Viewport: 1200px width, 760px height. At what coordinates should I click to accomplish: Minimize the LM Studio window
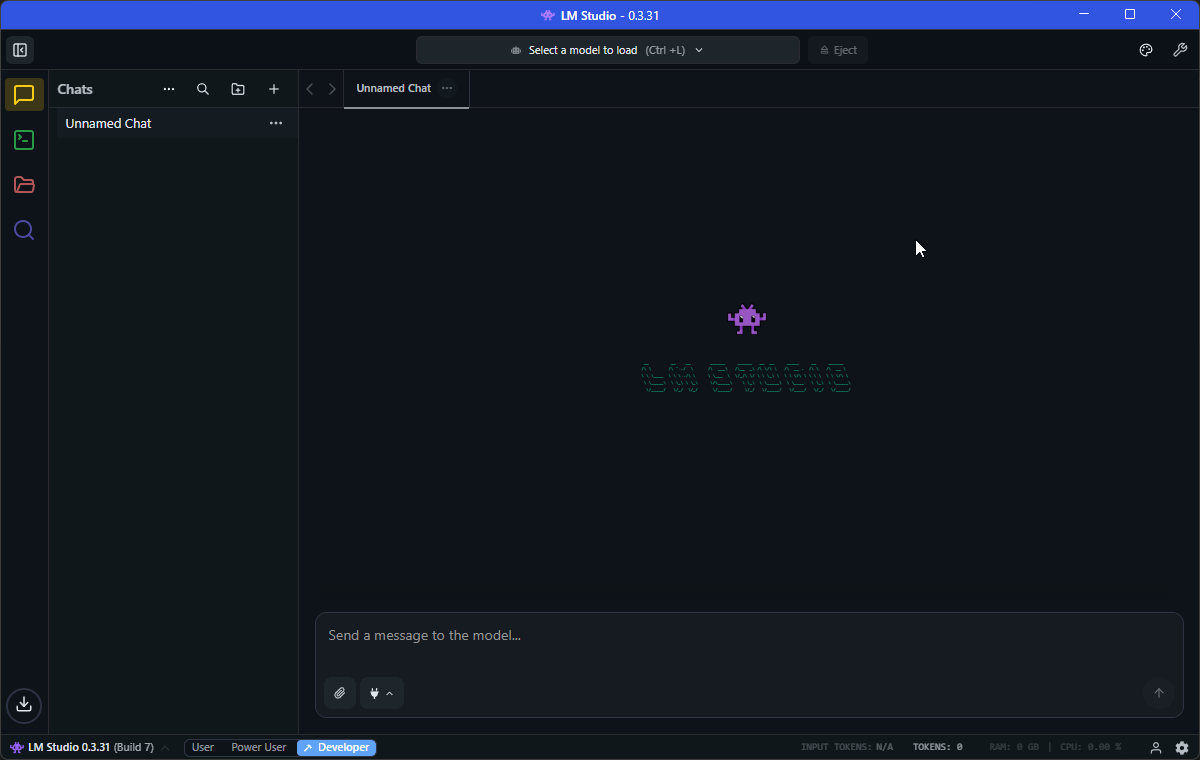point(1085,15)
